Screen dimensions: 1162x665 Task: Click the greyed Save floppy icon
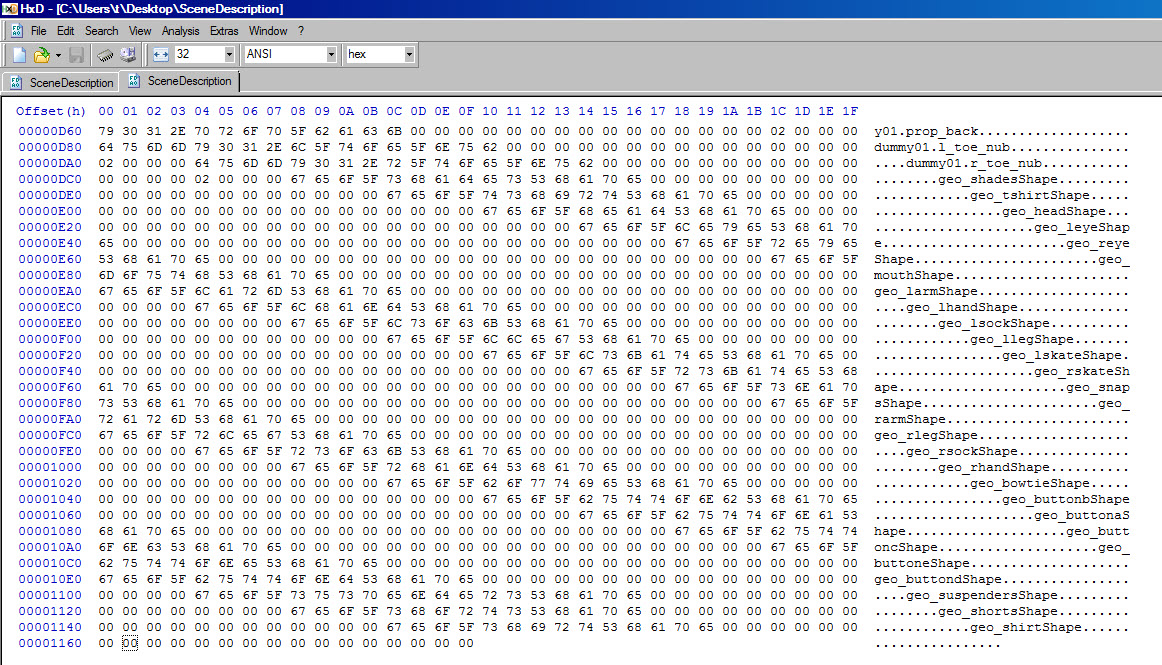(x=76, y=55)
